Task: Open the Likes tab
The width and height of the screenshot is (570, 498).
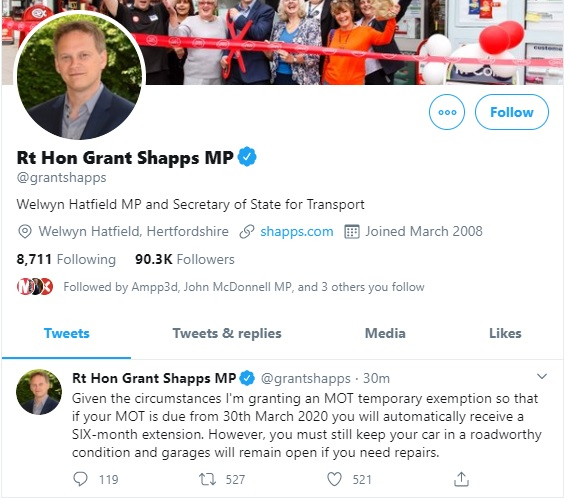Action: pos(505,333)
